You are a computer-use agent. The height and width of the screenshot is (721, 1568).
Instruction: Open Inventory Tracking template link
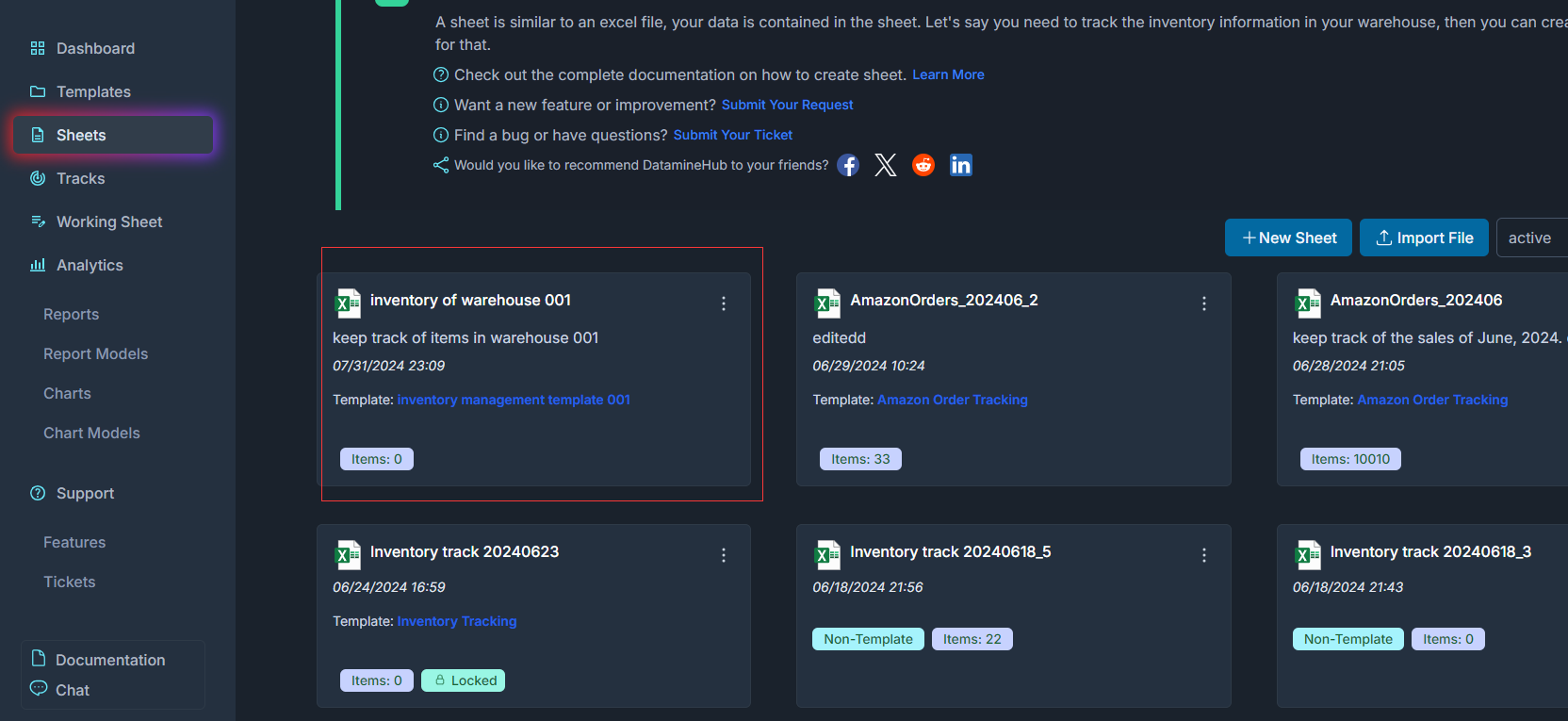tap(457, 621)
